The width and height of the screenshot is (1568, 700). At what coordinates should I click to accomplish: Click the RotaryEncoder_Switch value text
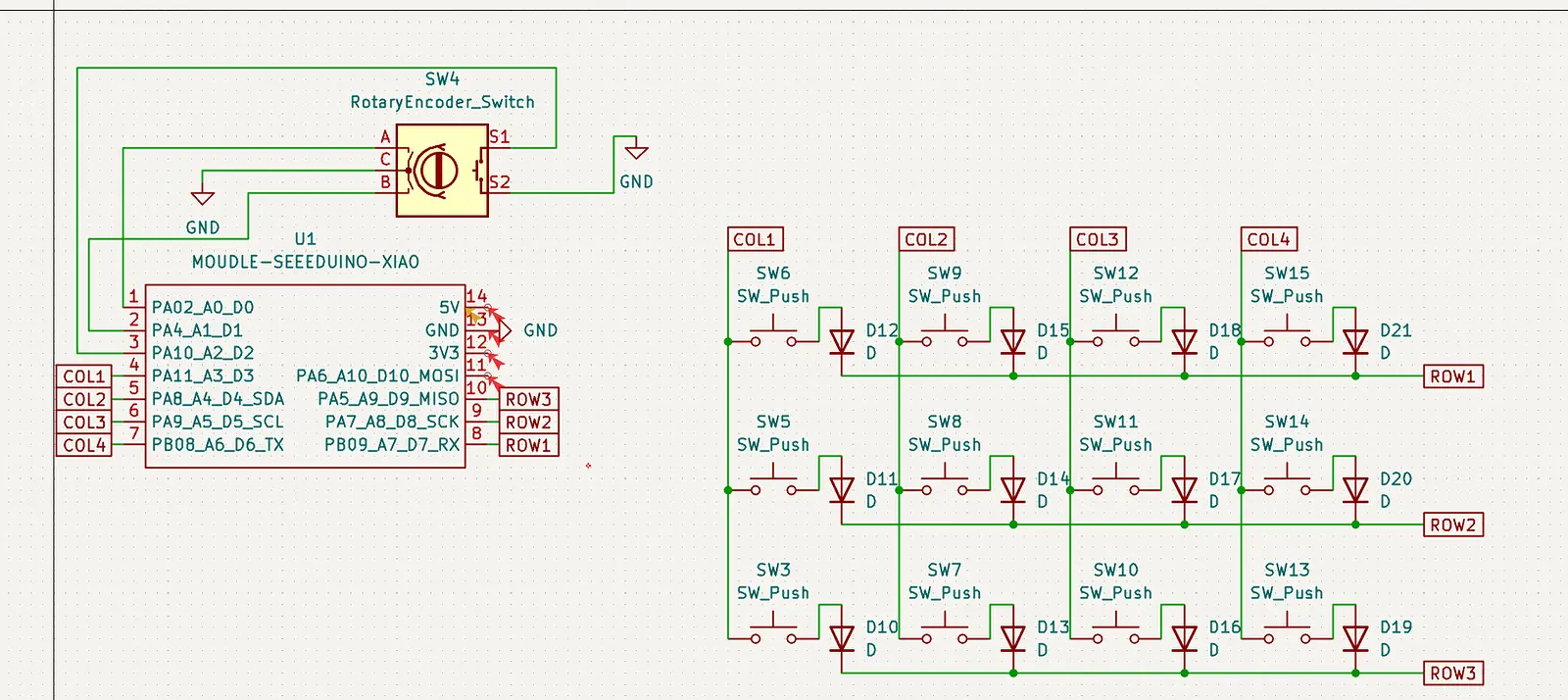443,102
